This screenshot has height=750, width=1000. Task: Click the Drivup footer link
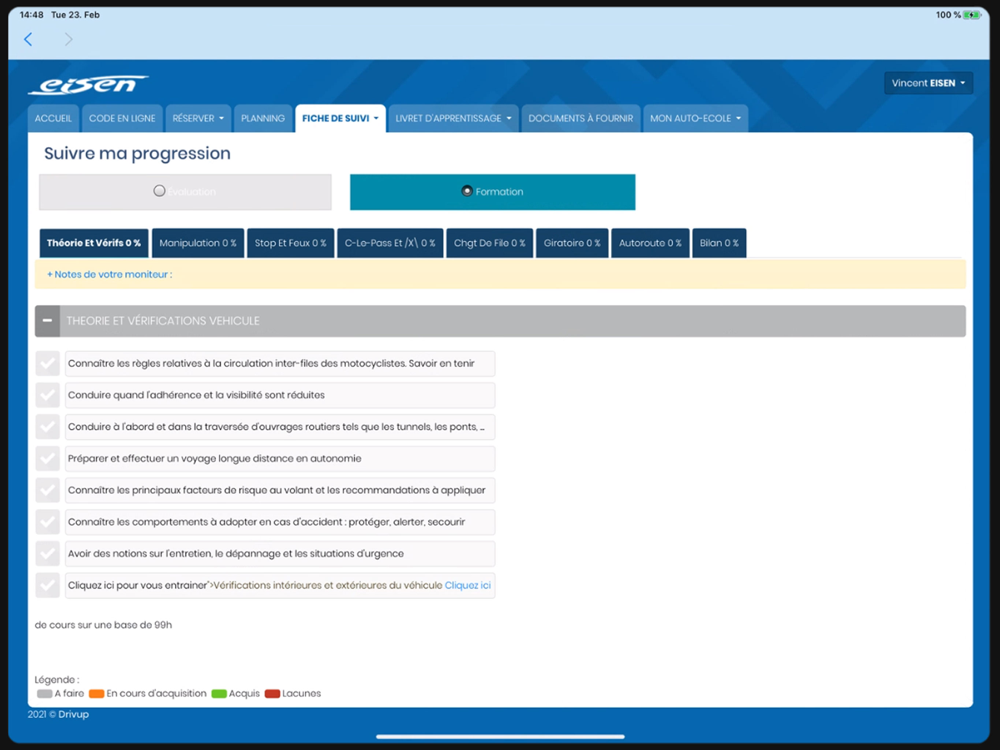pyautogui.click(x=73, y=714)
